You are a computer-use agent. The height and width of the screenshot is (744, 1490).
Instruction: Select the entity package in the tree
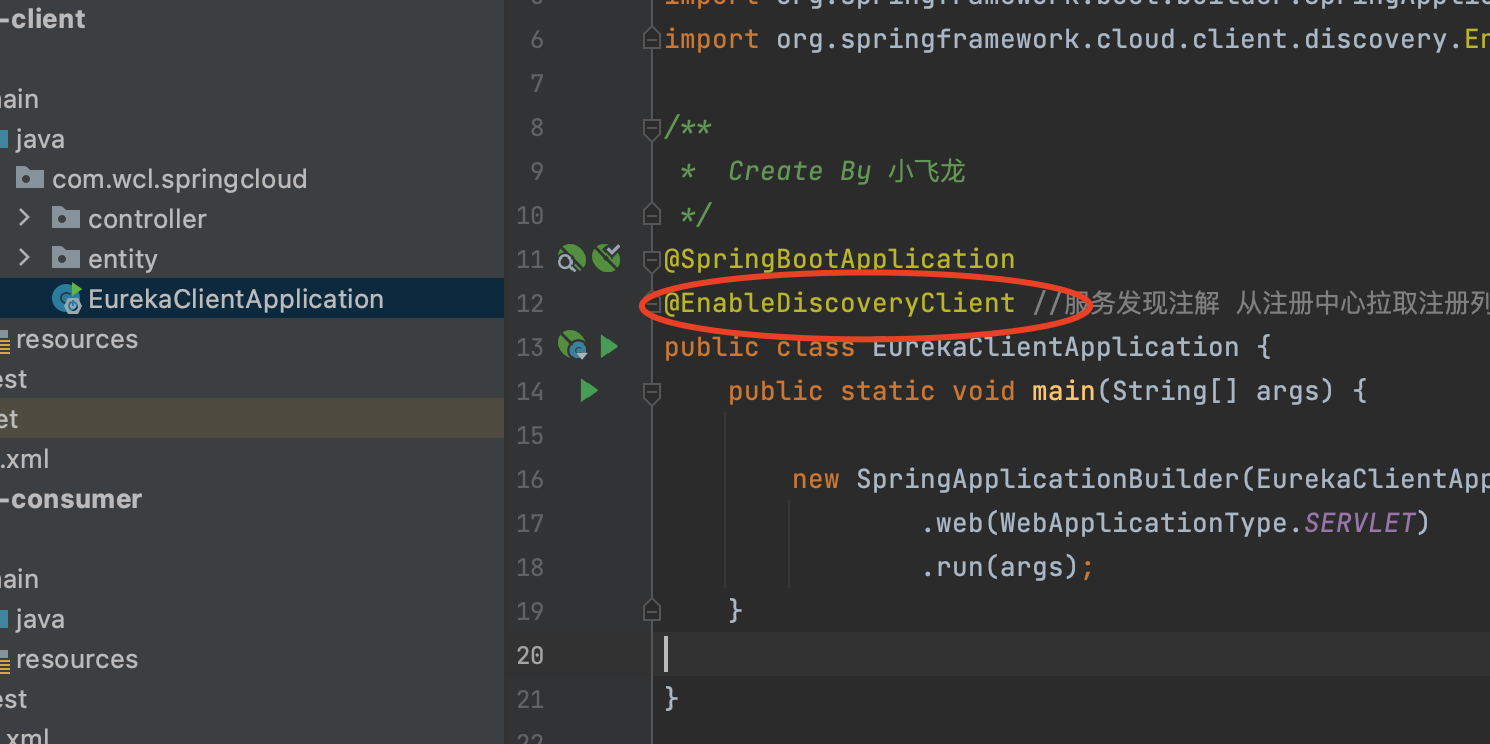point(123,259)
